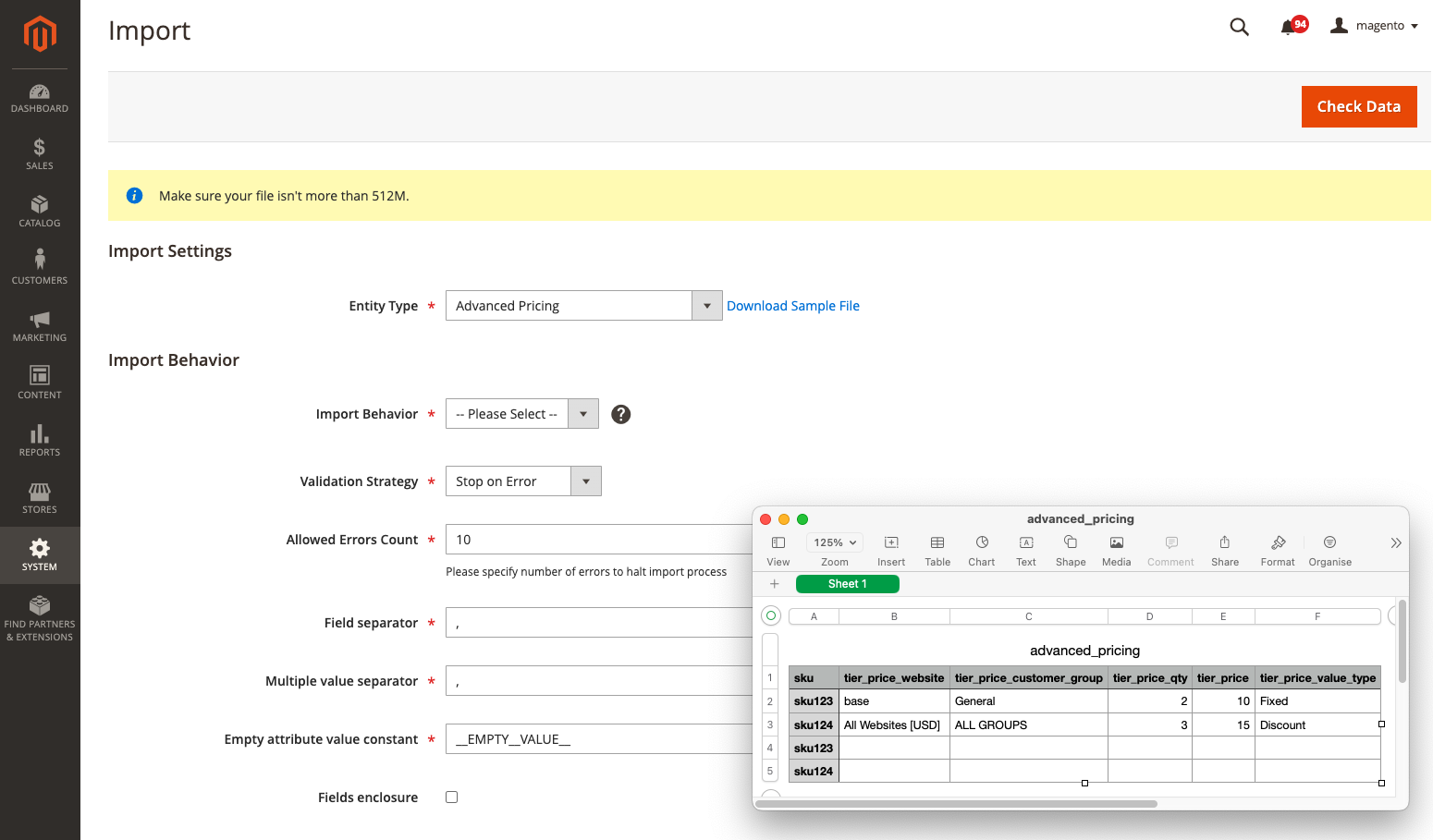Image resolution: width=1433 pixels, height=840 pixels.
Task: Click the notifications bell icon
Action: (1288, 27)
